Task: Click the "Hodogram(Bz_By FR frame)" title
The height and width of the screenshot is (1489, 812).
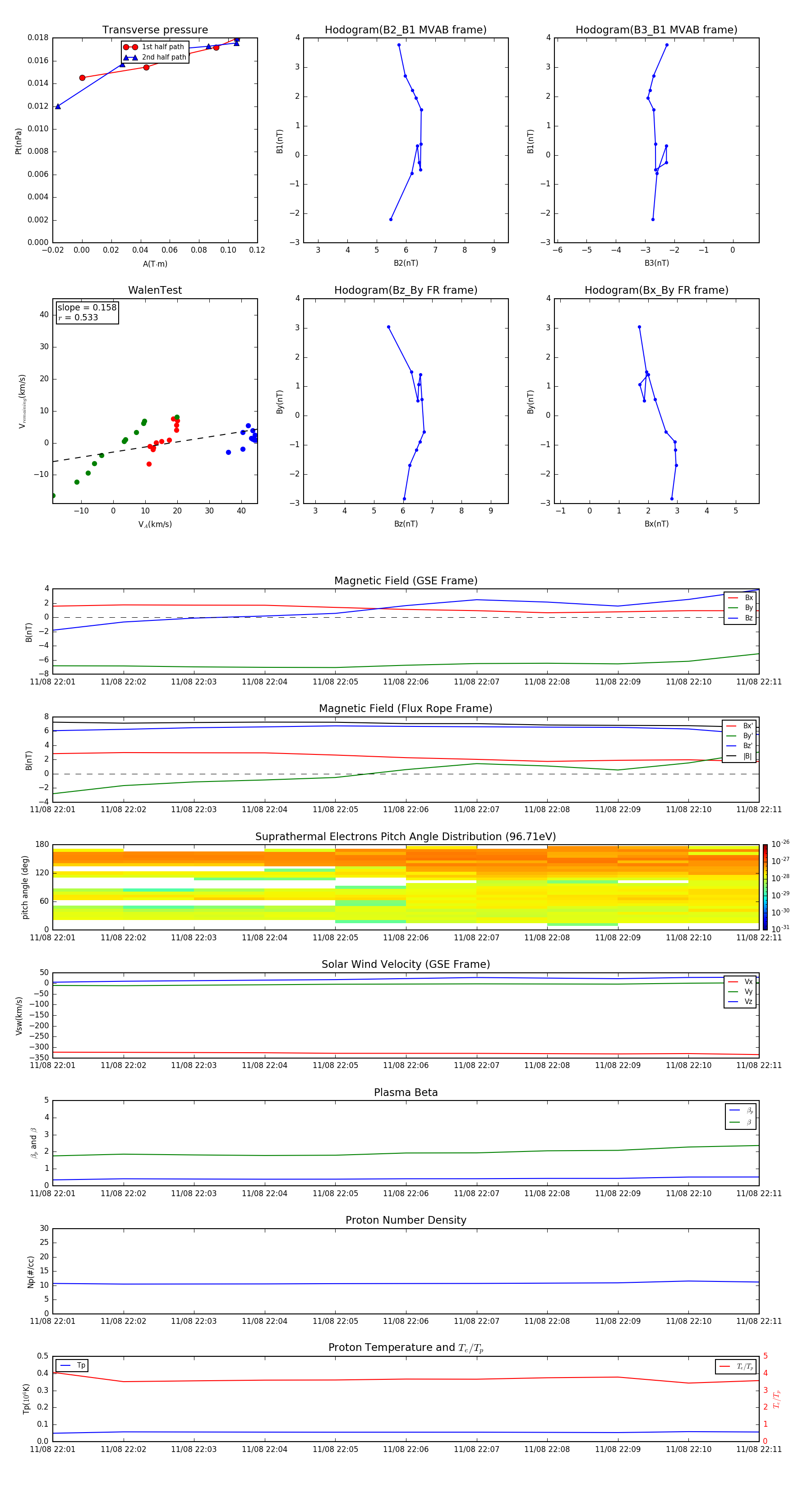Action: click(x=406, y=290)
